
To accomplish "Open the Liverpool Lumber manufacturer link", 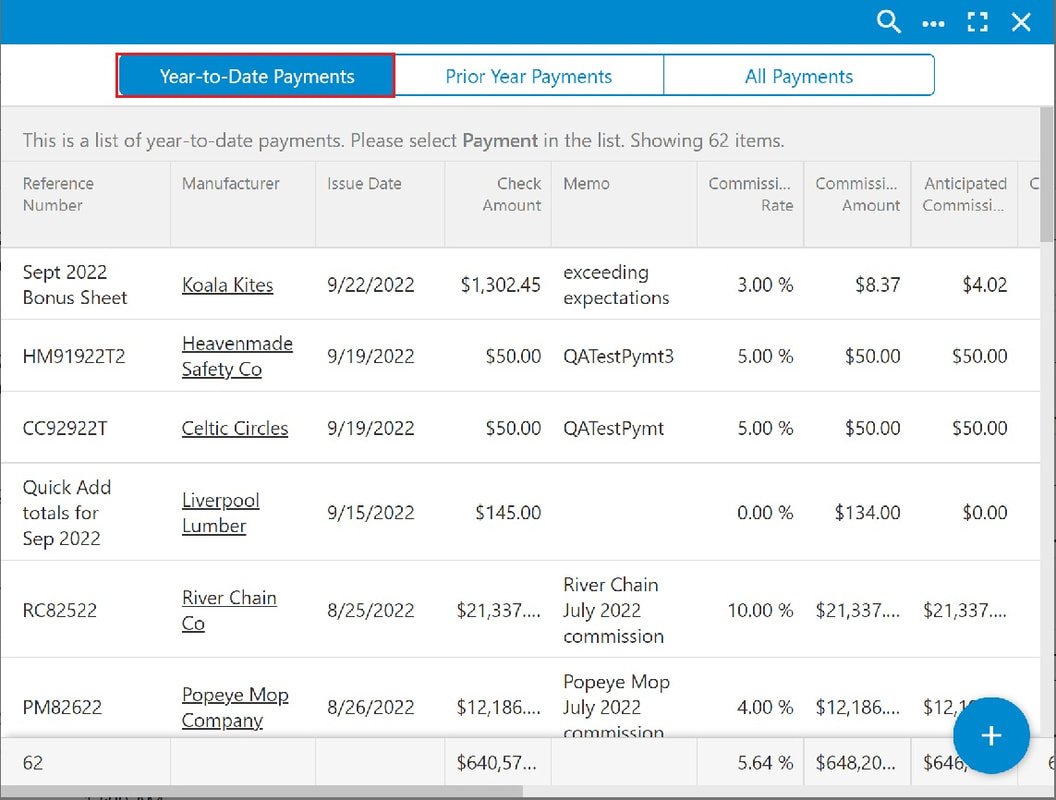I will [220, 512].
